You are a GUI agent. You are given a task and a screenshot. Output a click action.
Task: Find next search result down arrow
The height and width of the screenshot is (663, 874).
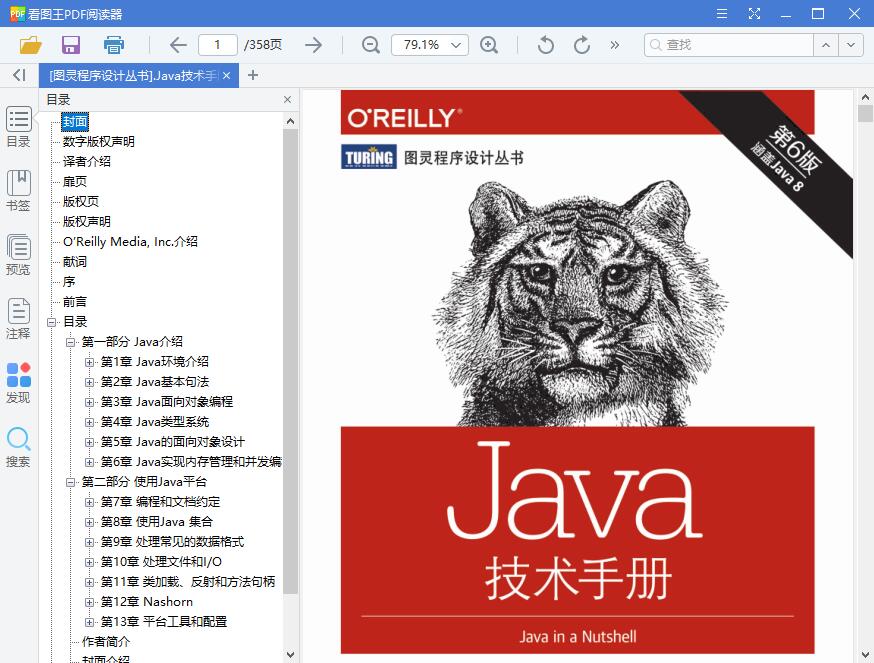point(851,45)
